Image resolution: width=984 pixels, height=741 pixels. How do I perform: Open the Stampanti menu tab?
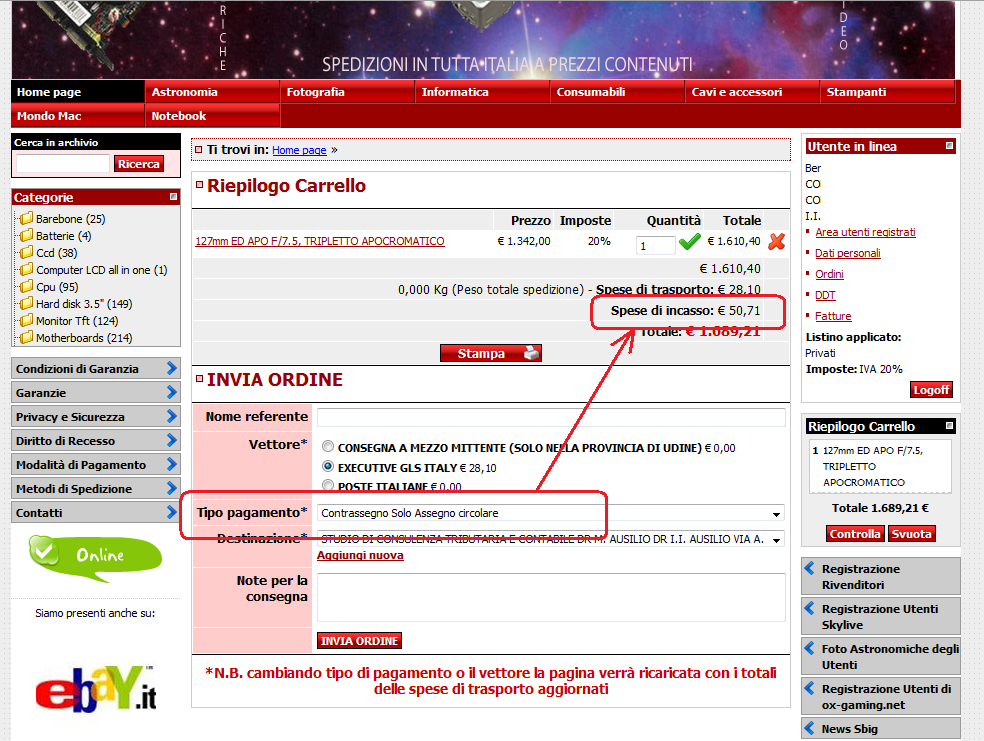pos(887,92)
